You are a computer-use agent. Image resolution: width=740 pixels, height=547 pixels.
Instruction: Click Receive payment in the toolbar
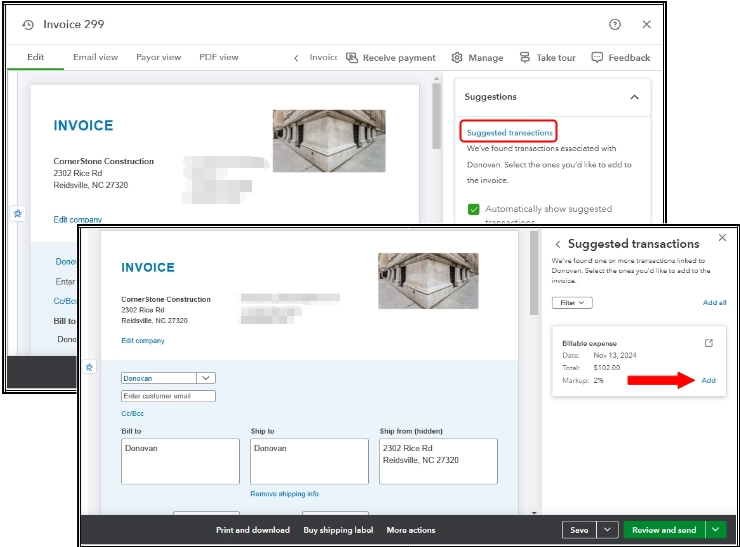pyautogui.click(x=391, y=58)
